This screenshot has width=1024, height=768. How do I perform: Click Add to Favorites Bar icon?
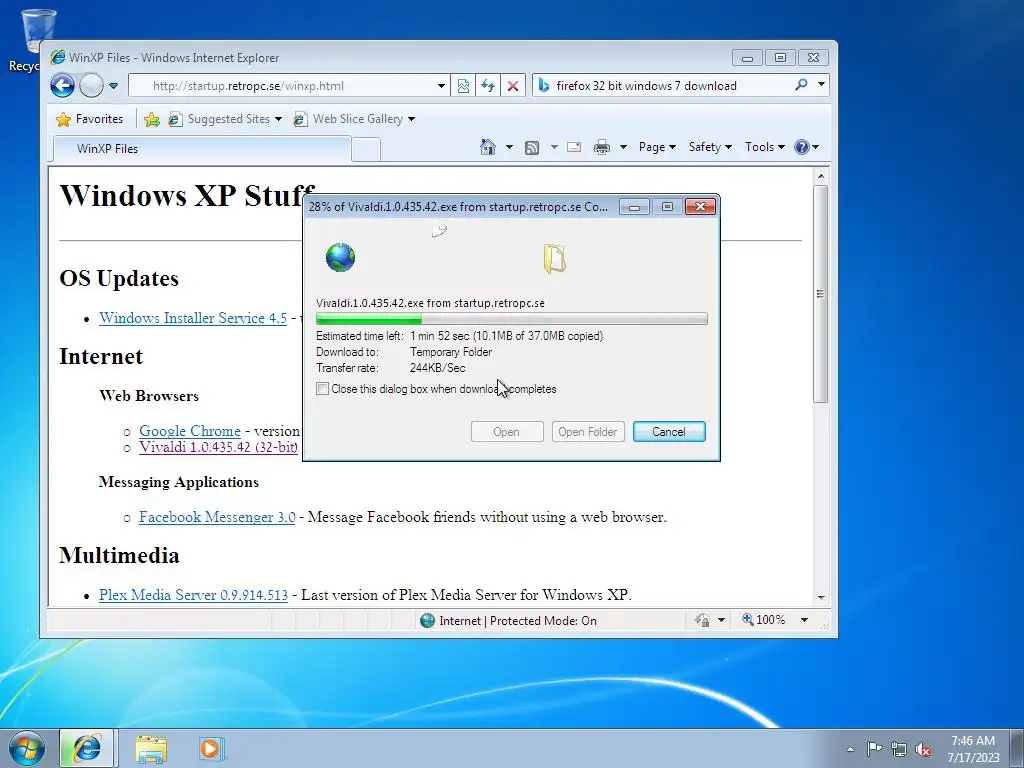152,119
